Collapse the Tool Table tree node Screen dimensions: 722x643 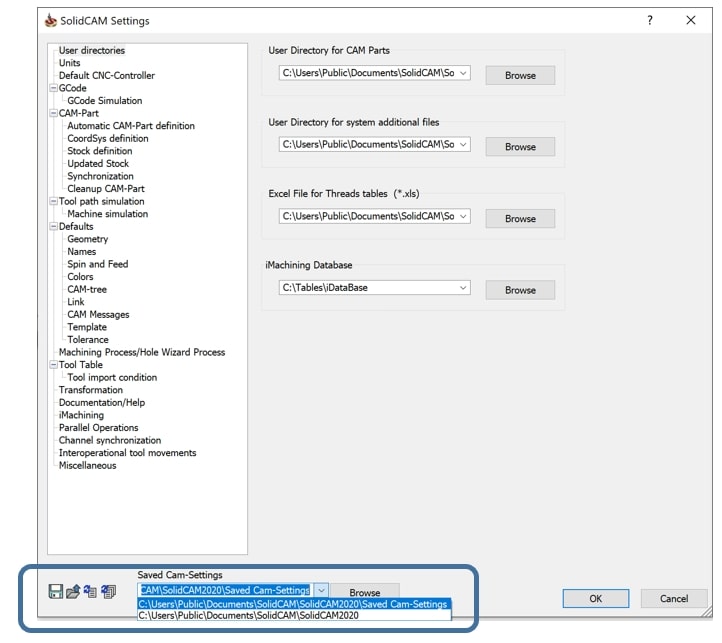pyautogui.click(x=54, y=365)
